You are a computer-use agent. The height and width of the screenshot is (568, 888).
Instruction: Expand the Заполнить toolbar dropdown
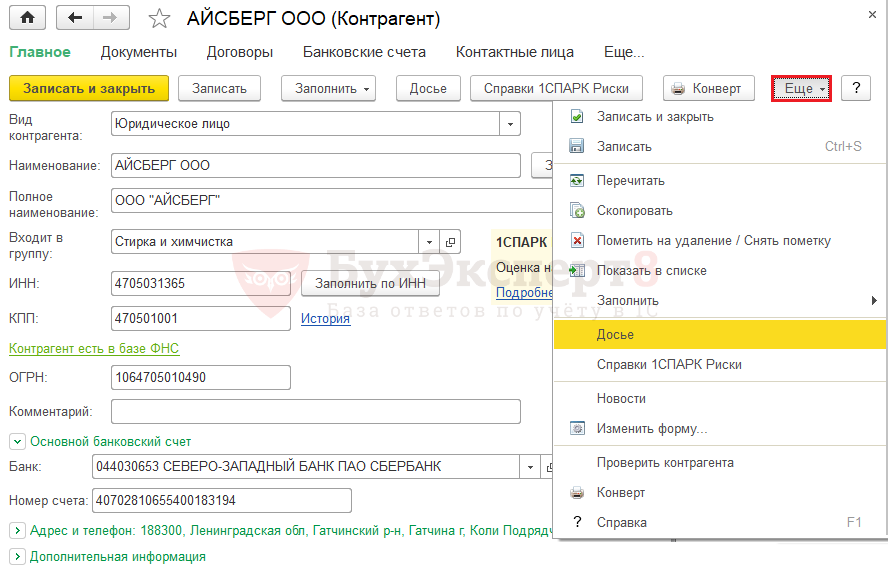[334, 88]
